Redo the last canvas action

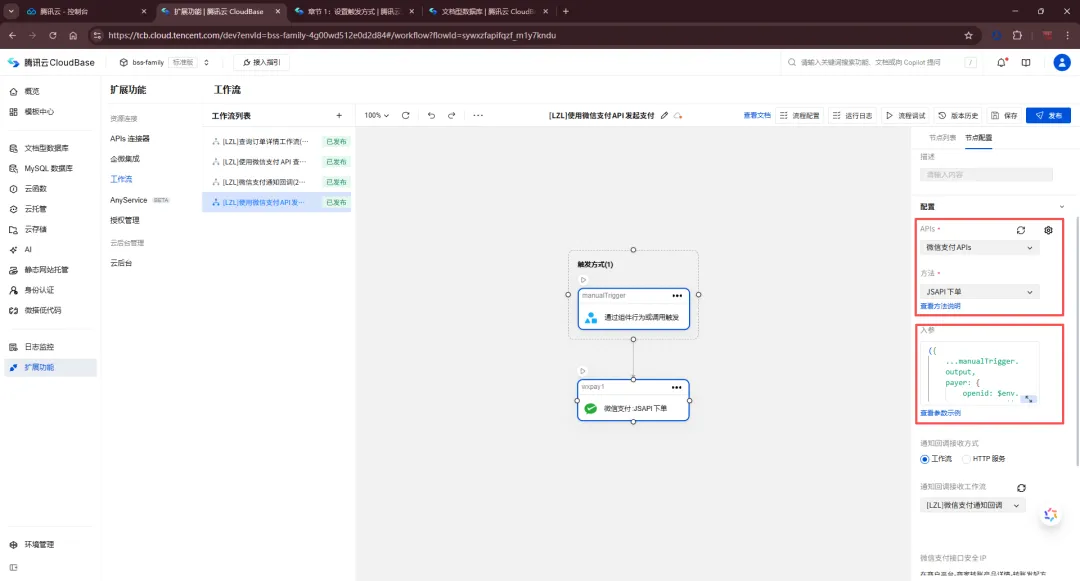pos(452,116)
